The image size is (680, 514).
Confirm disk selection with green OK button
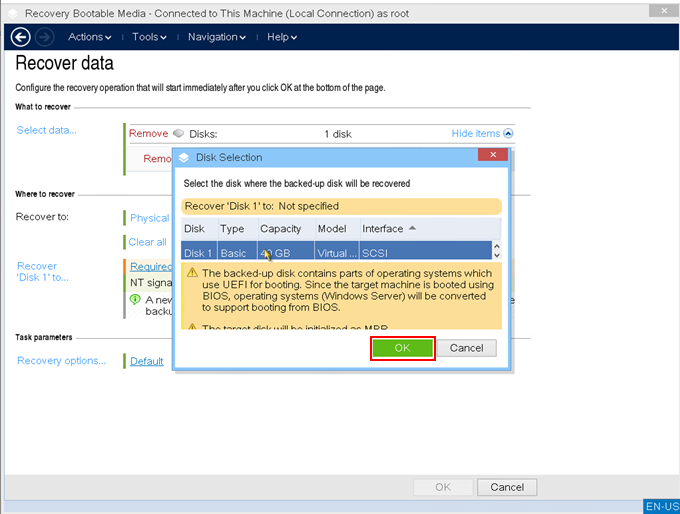(402, 348)
